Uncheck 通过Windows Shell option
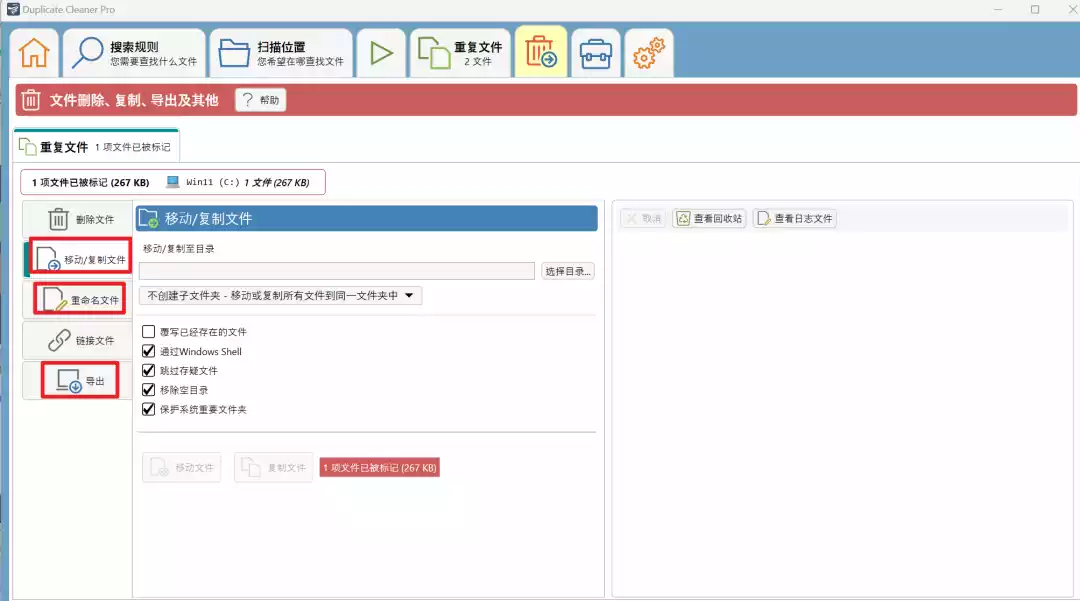The width and height of the screenshot is (1080, 601). 149,351
